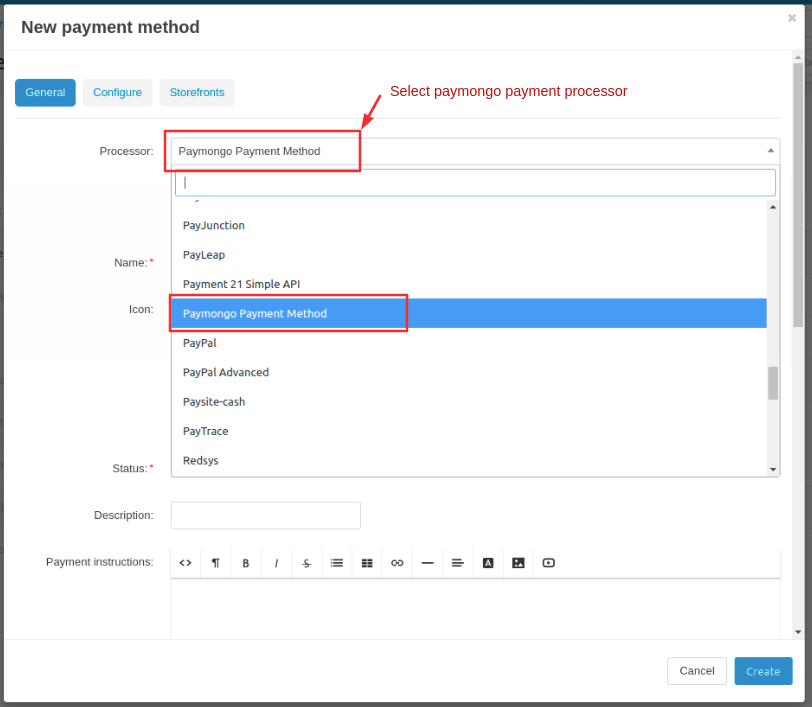
Task: Choose Paymongo Payment Method option
Action: pyautogui.click(x=469, y=313)
